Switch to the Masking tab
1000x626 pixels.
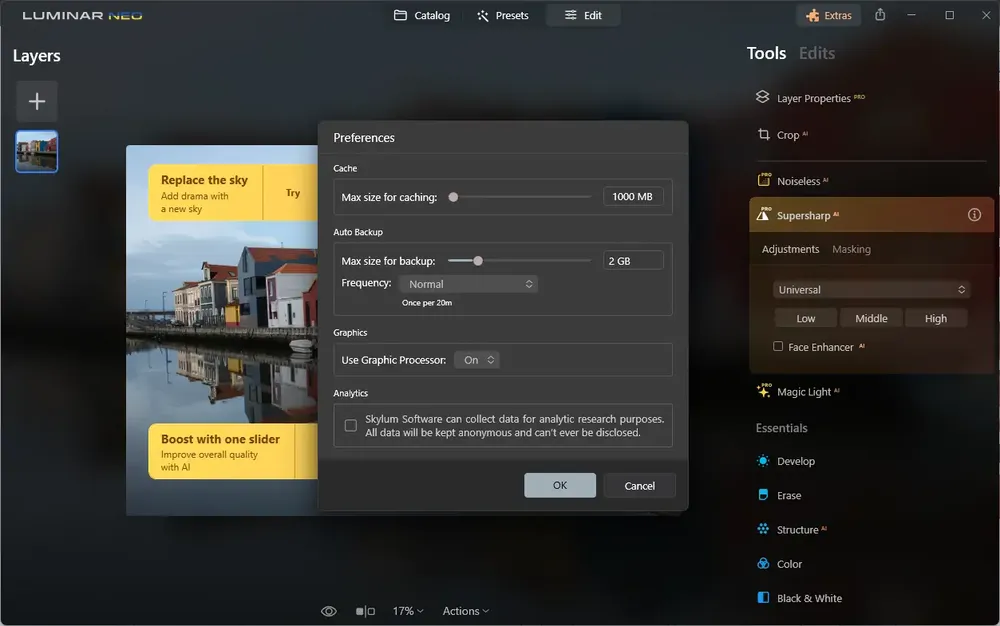click(x=851, y=249)
